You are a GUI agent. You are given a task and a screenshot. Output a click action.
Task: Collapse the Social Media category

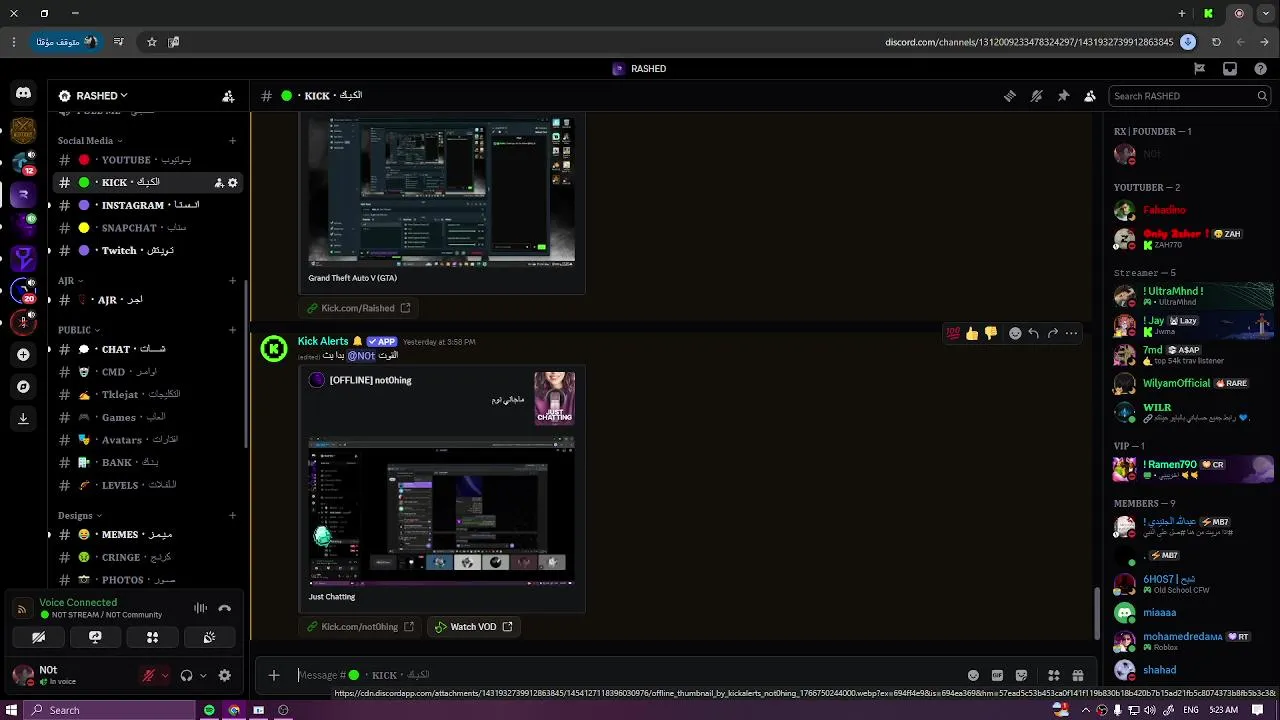[x=90, y=141]
